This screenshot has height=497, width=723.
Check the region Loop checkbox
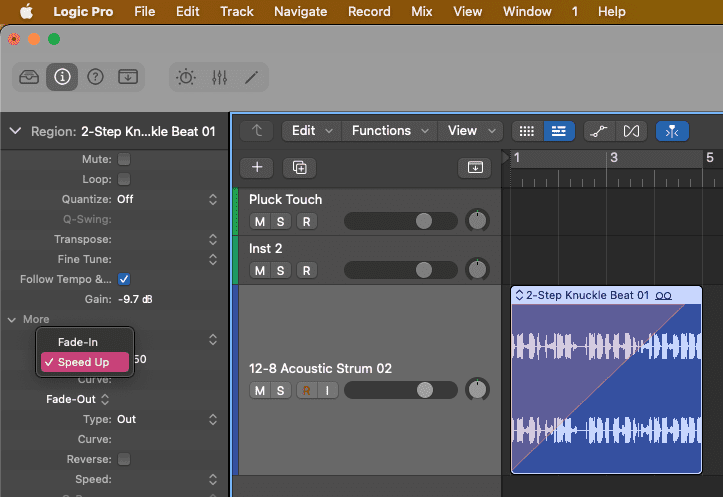click(x=124, y=179)
